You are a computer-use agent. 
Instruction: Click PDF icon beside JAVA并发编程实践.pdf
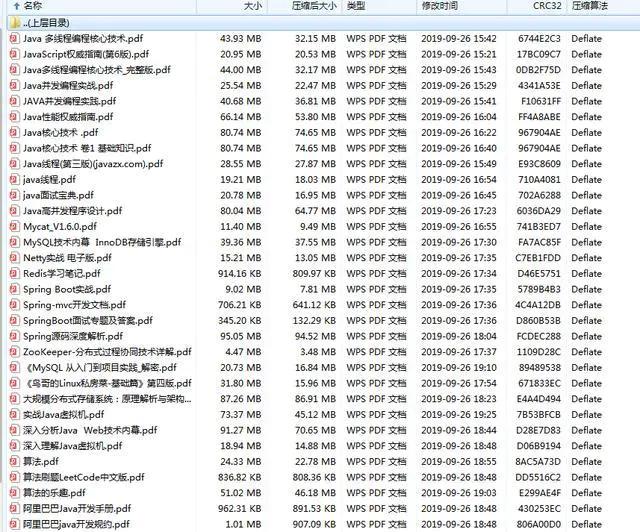[x=14, y=101]
